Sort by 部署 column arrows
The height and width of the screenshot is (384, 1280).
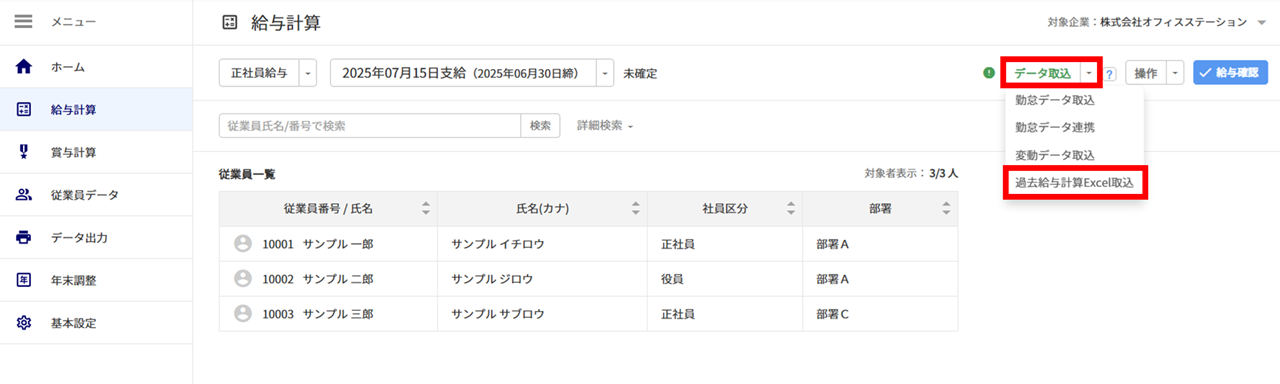click(945, 208)
